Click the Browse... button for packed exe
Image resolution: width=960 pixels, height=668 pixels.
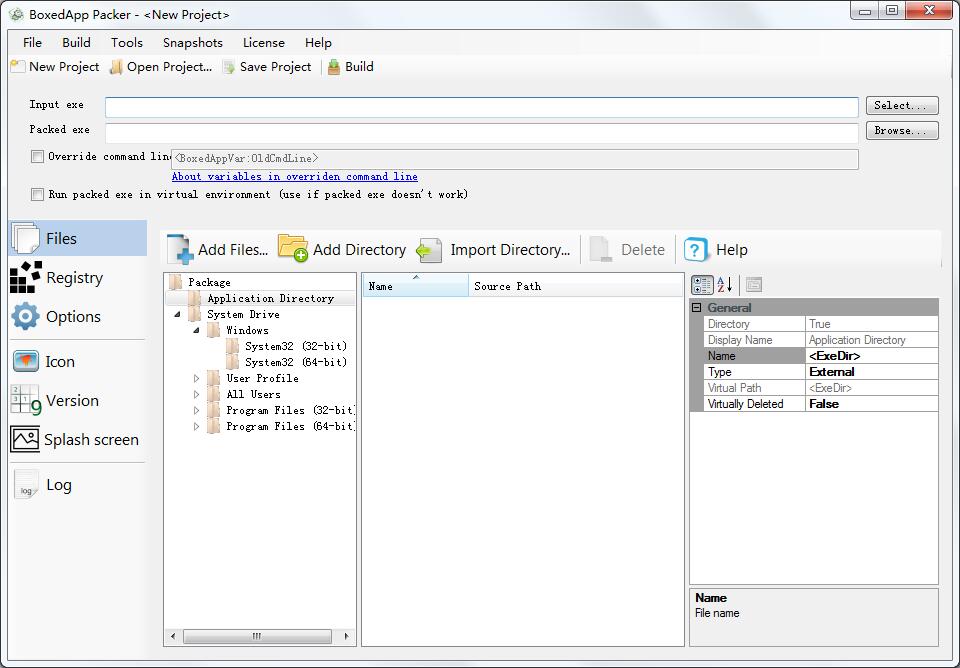click(x=902, y=130)
